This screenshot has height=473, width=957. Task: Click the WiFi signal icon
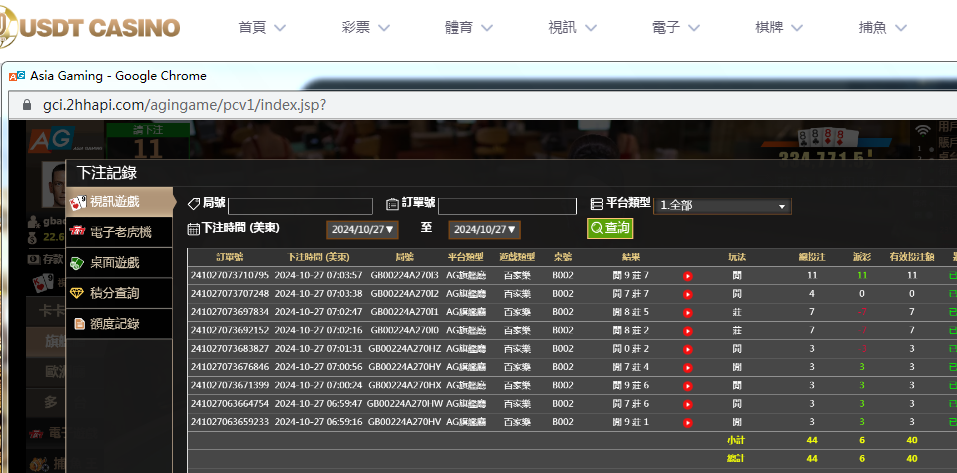922,130
